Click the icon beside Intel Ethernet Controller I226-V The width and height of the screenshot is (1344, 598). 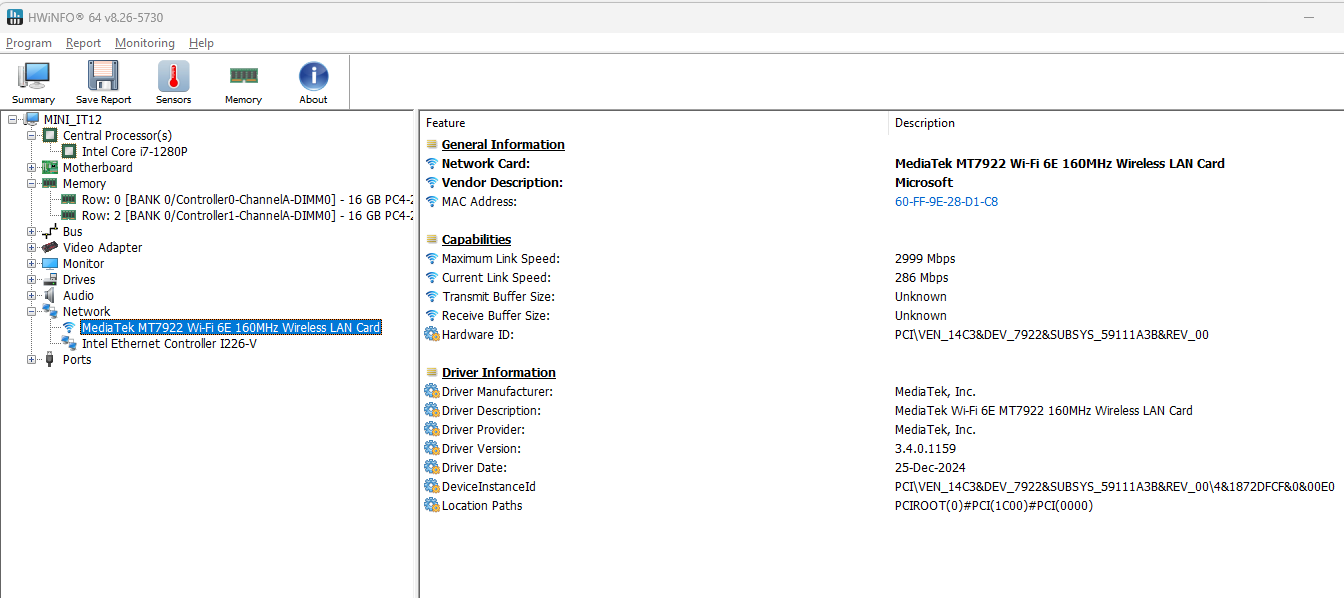coord(69,344)
